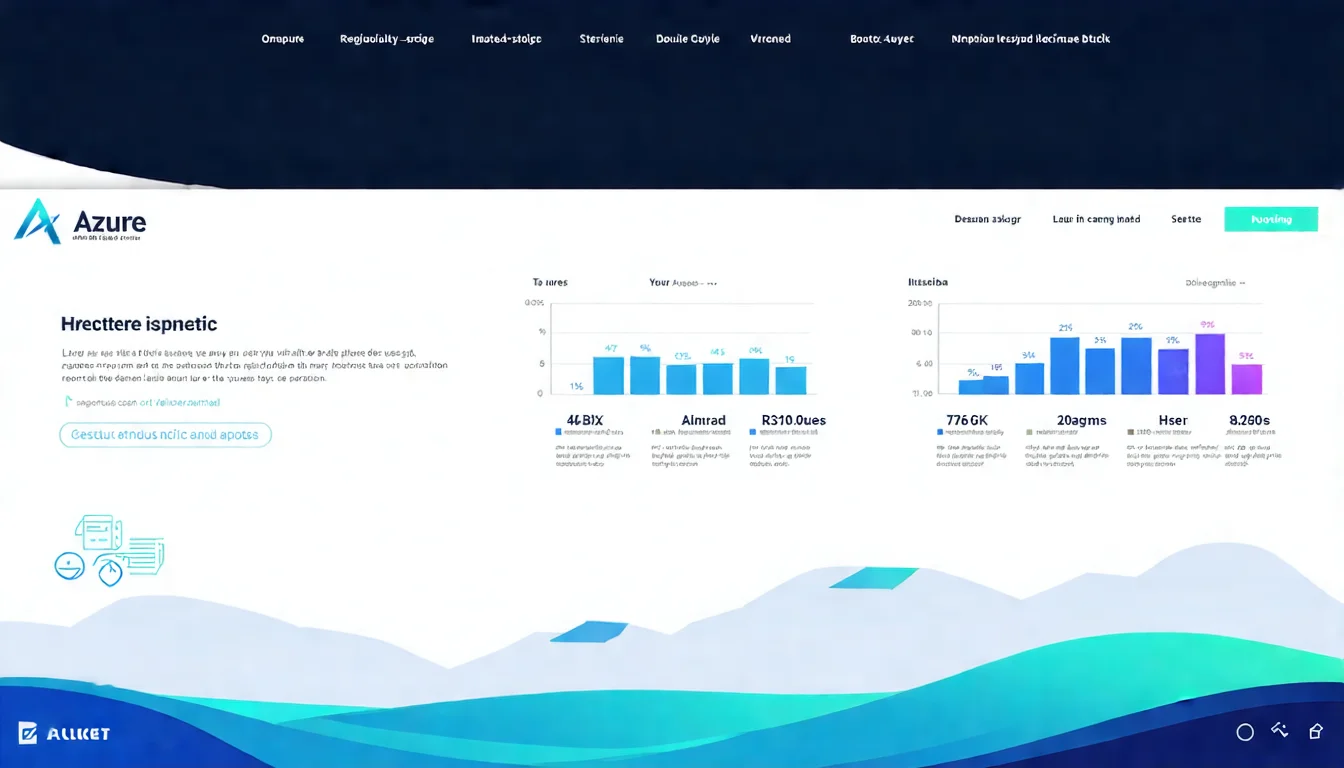The image size is (1344, 768).
Task: Click the circle icon in bottom-right corner
Action: pos(1245,732)
